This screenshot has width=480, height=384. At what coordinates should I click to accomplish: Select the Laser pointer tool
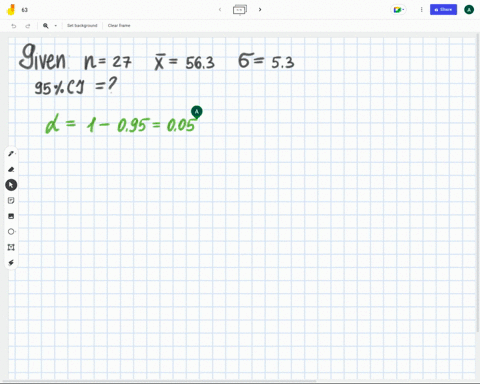[11, 263]
